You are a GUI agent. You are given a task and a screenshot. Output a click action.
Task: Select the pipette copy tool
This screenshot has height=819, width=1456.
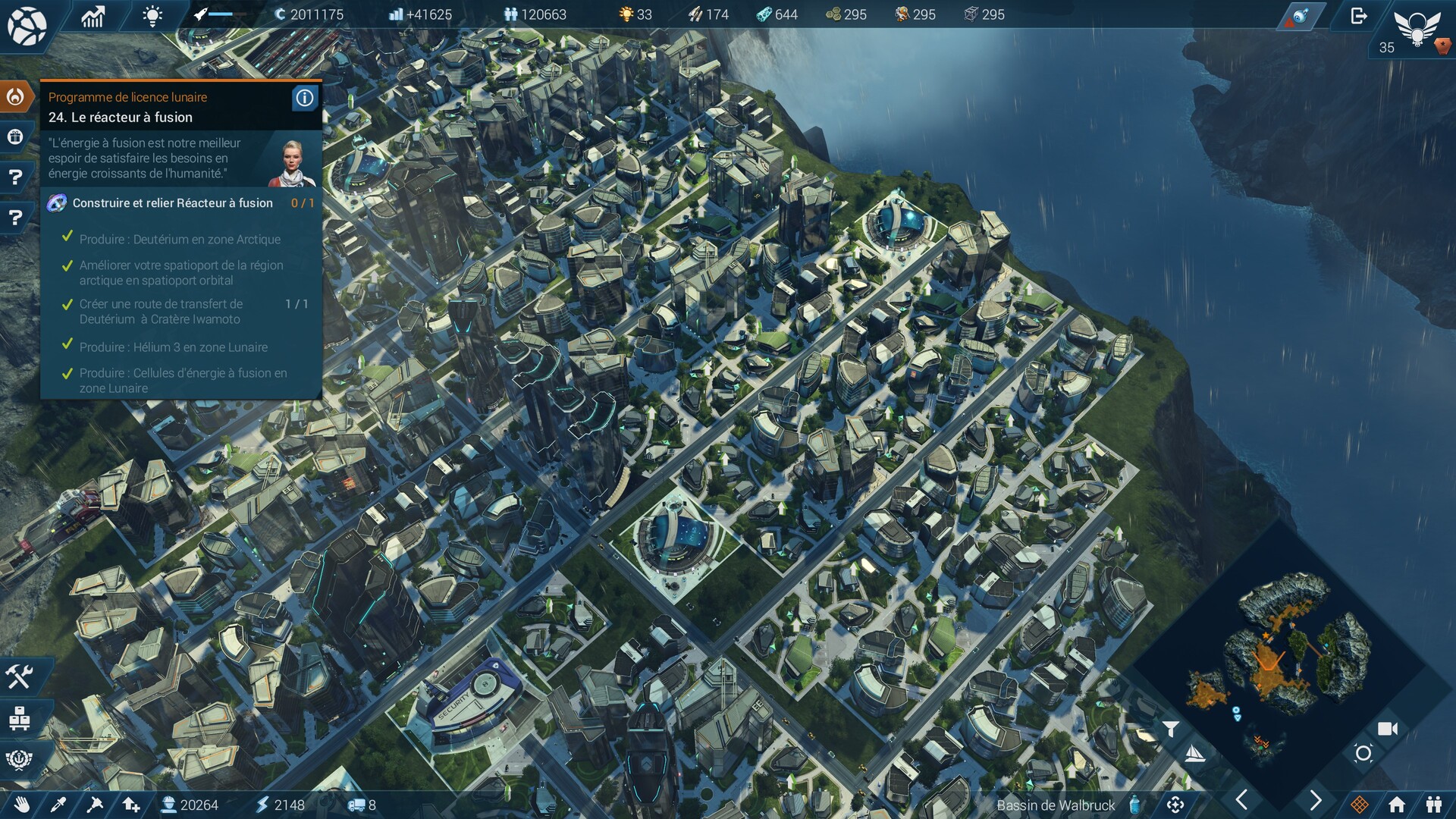point(58,805)
